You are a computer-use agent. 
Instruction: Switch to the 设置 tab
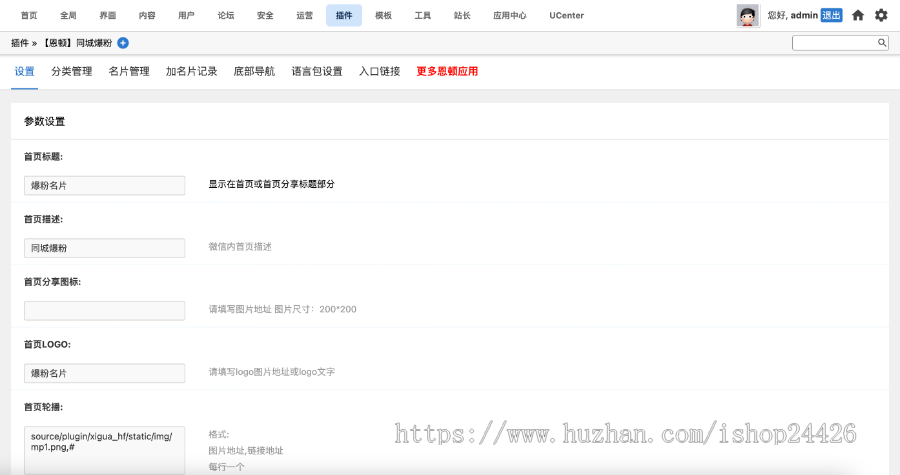(x=24, y=71)
